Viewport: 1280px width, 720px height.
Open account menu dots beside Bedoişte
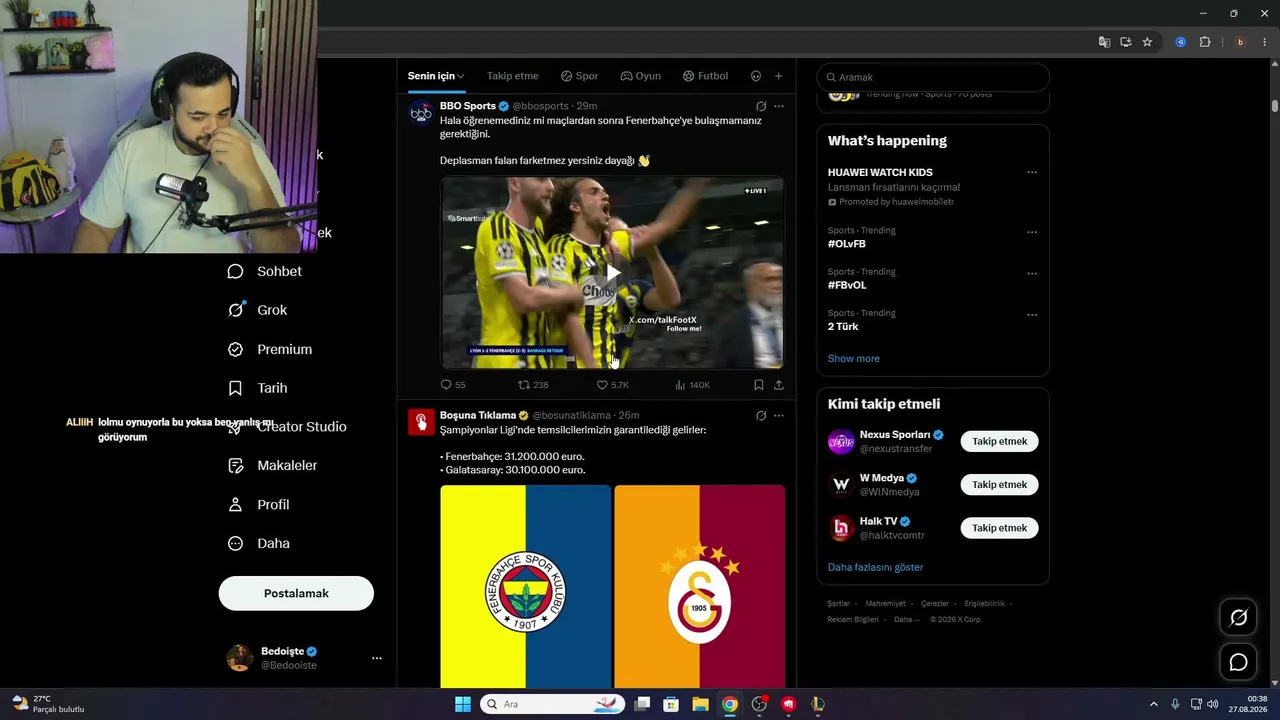click(377, 658)
